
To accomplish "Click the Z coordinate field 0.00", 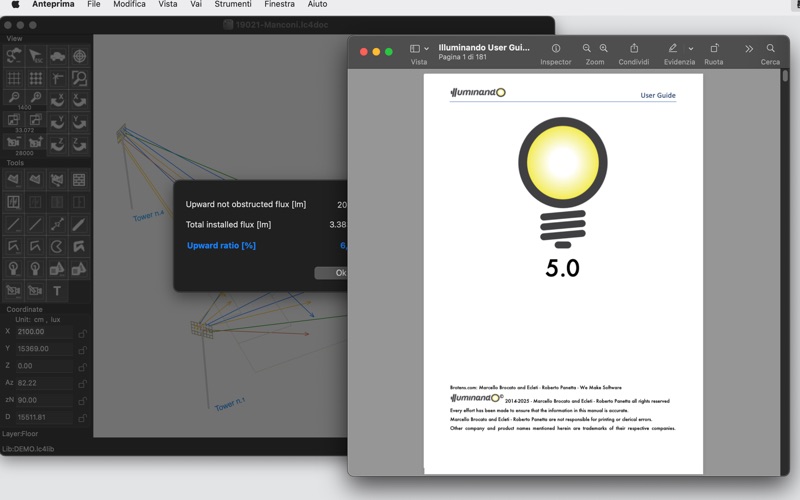I will (44, 366).
